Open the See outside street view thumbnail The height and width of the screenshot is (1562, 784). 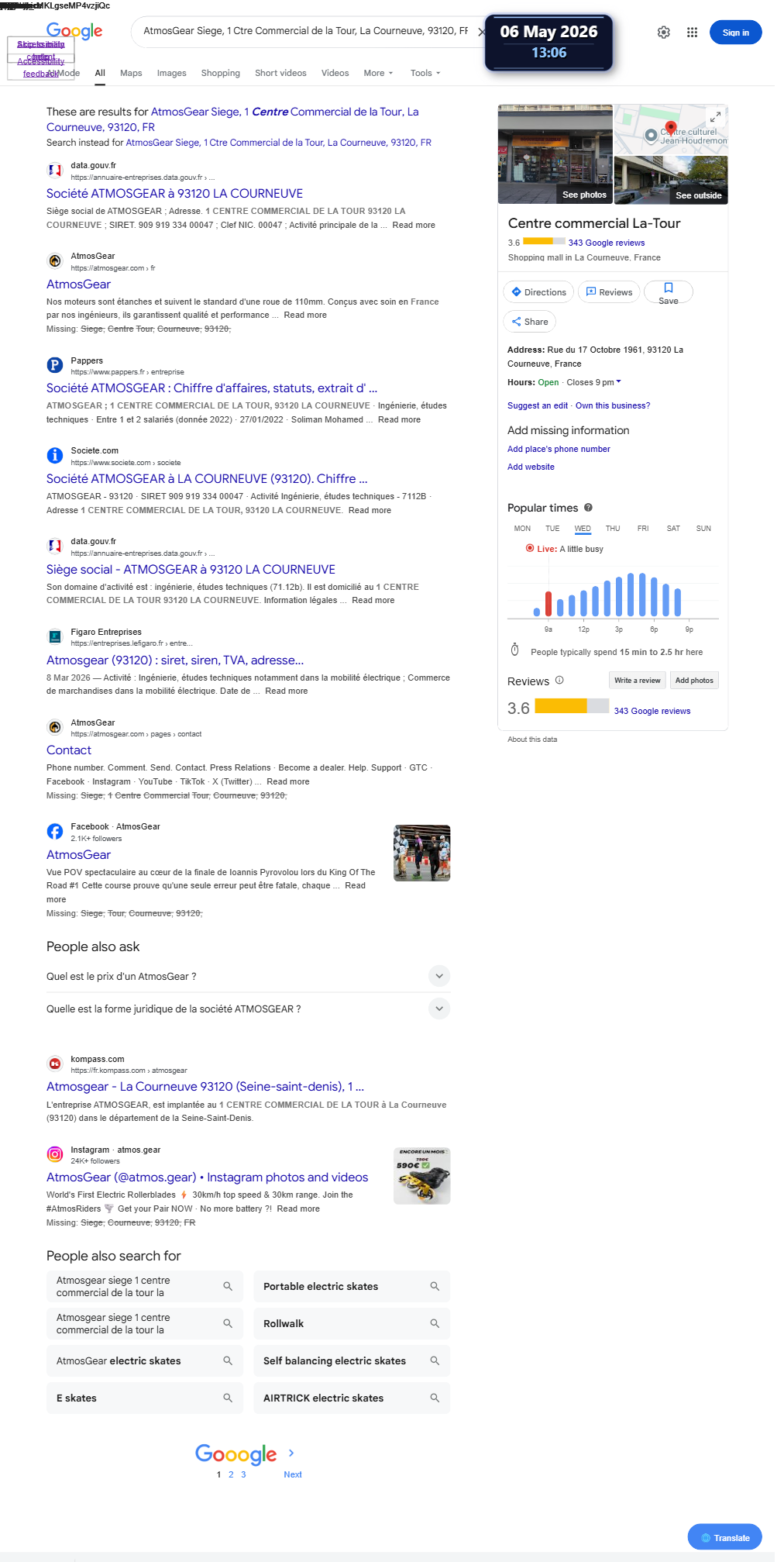671,180
